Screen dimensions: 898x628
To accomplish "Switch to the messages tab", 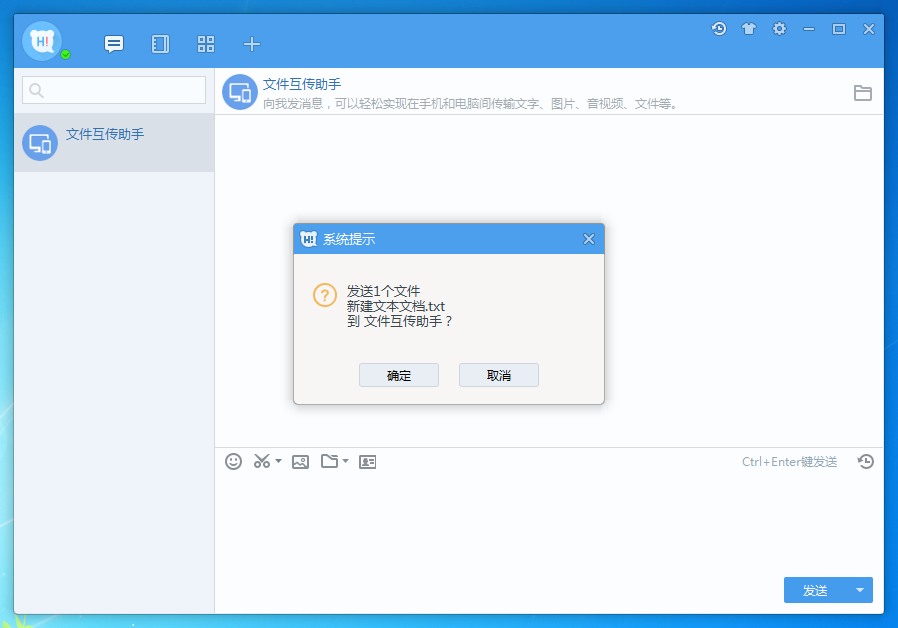I will coord(113,44).
